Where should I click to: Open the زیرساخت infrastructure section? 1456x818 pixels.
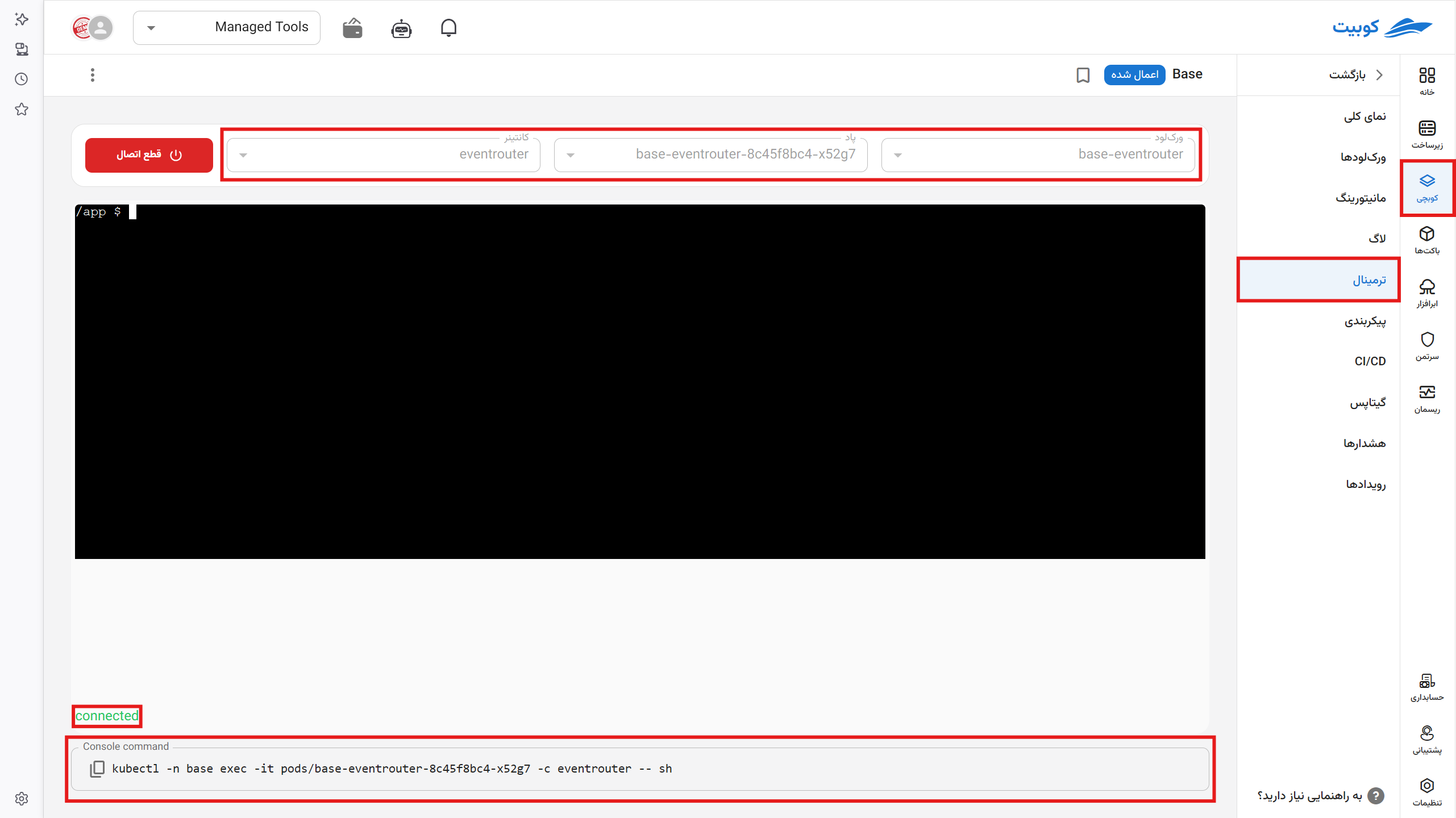(x=1427, y=134)
